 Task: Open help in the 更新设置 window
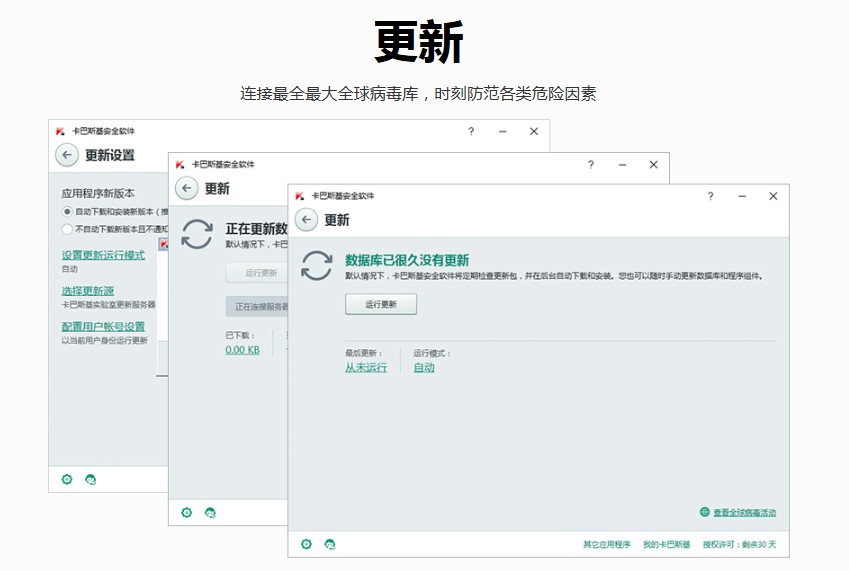(x=471, y=132)
